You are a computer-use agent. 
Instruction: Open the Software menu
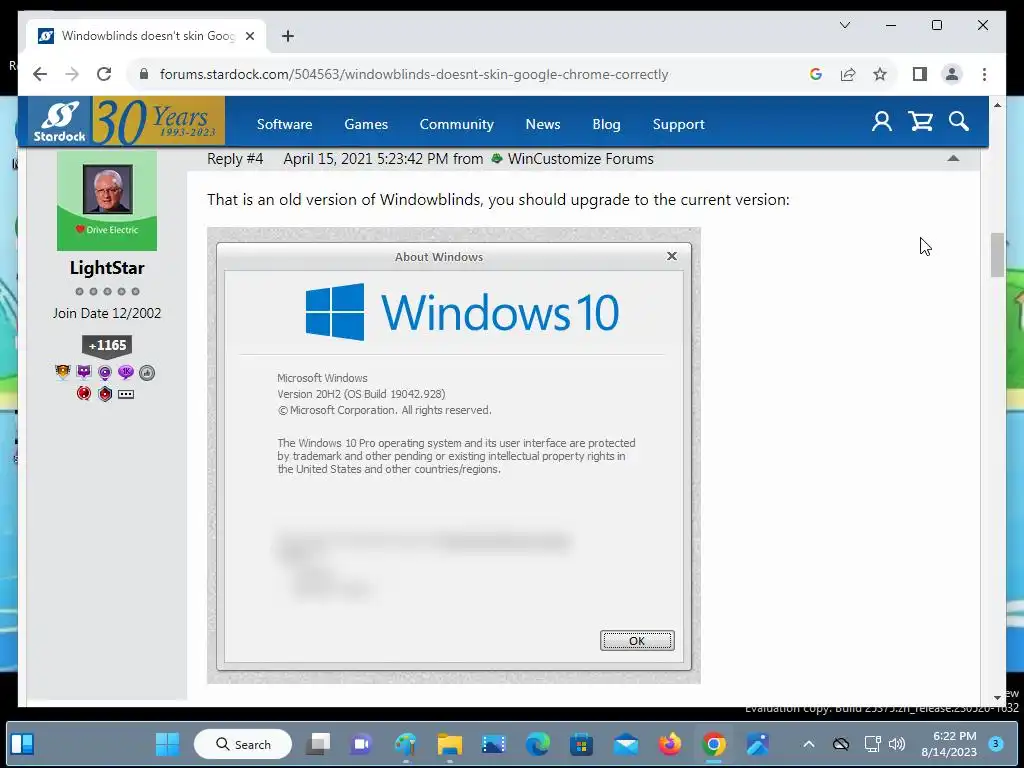point(284,124)
